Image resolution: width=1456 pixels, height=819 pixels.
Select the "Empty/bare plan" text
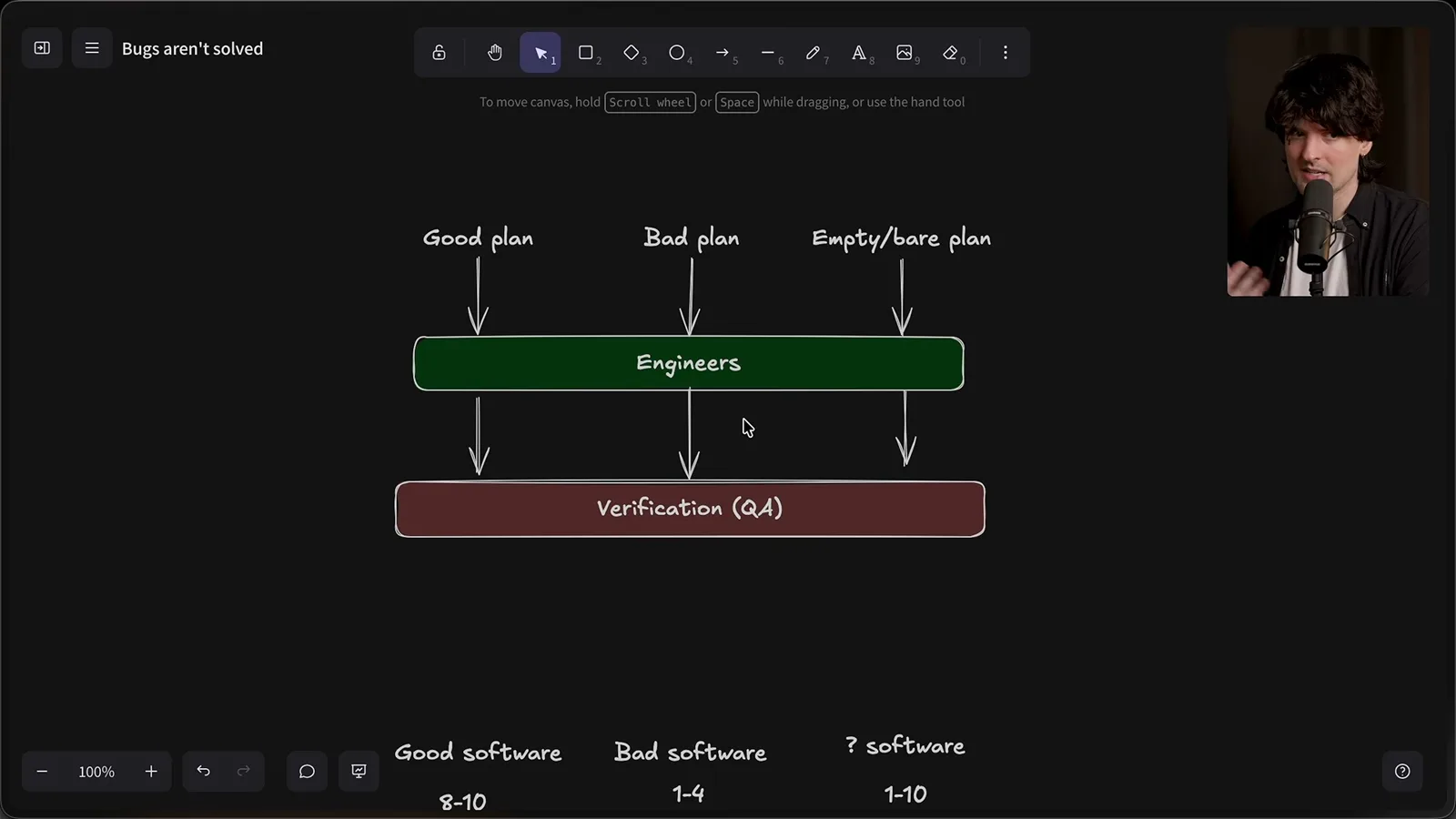(901, 238)
